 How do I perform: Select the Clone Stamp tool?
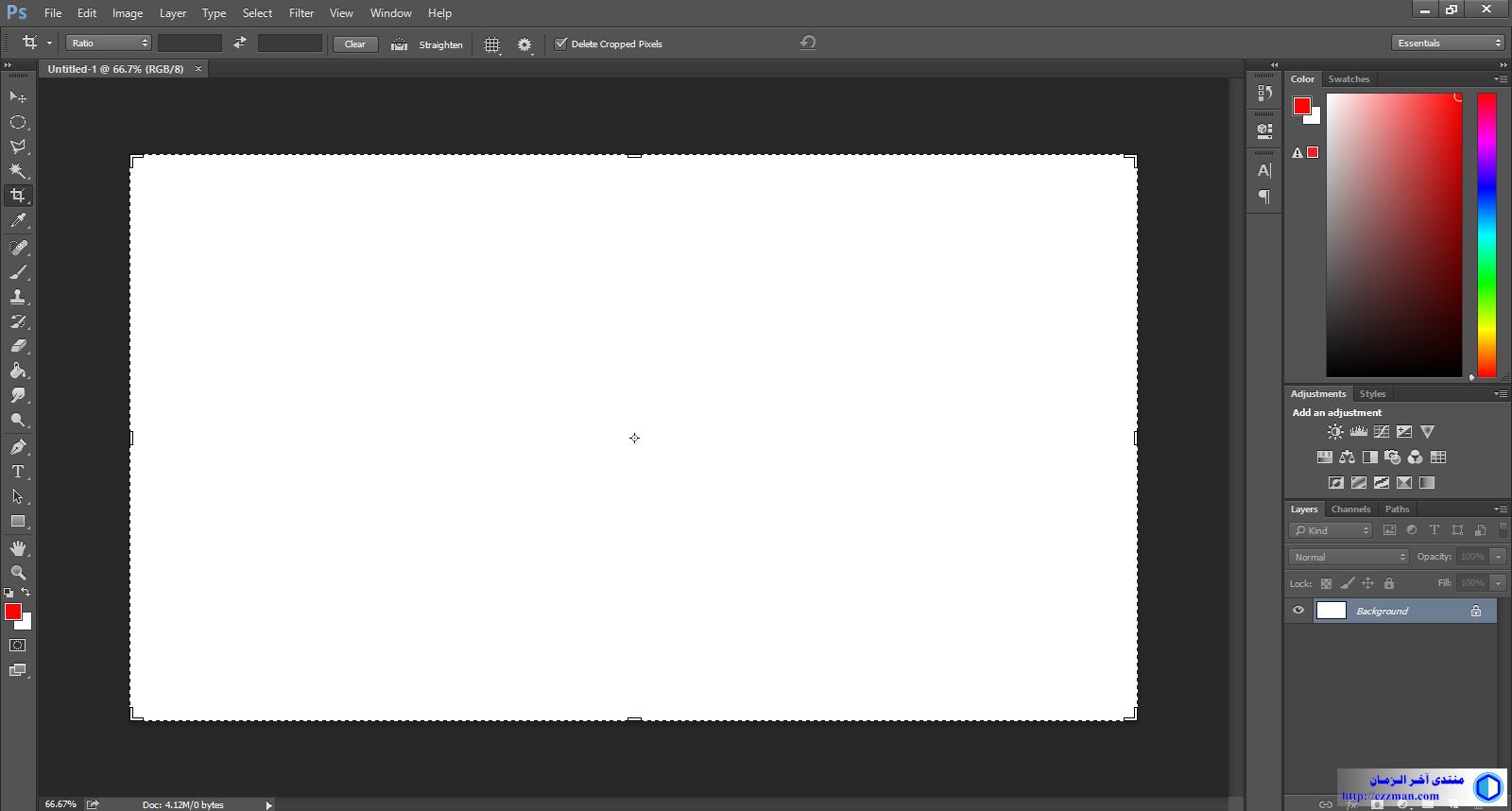pos(18,297)
